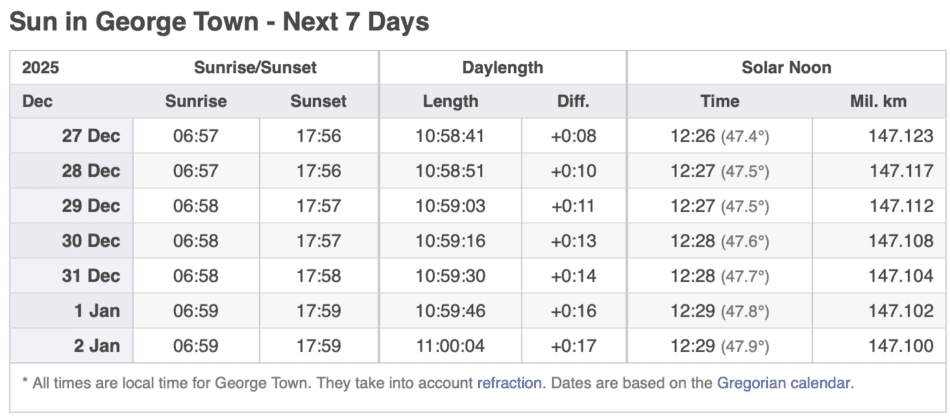The width and height of the screenshot is (950, 420).
Task: Select the 29 Dec row date
Action: (91, 206)
